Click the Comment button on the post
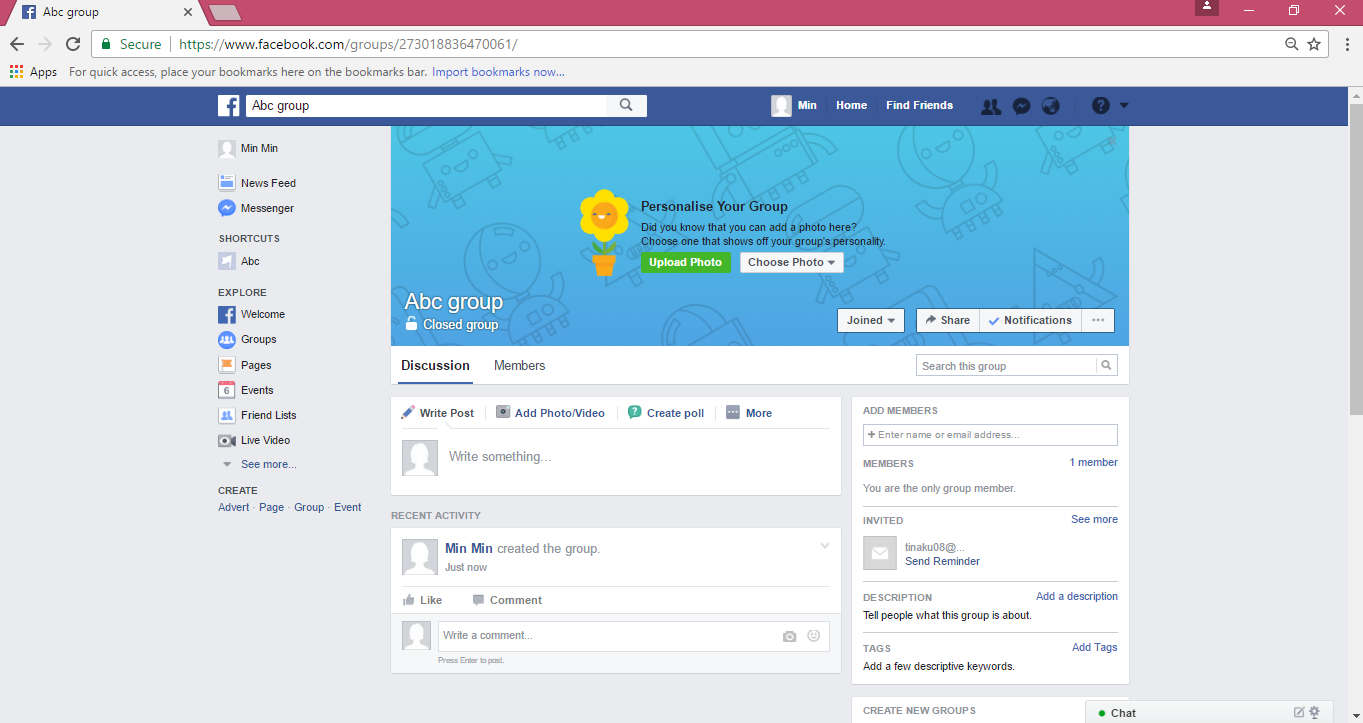Viewport: 1363px width, 723px height. pyautogui.click(x=507, y=600)
